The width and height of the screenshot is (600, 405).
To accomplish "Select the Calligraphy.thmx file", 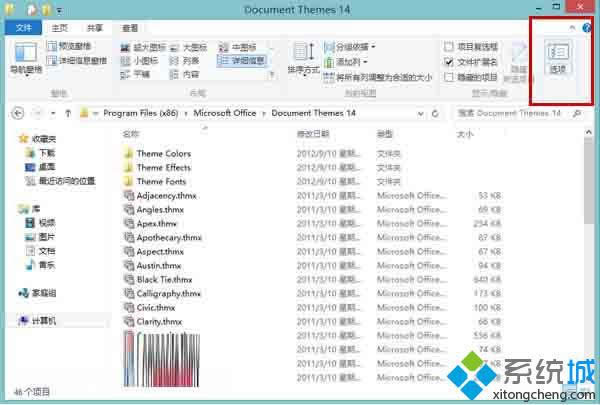I will coord(163,293).
